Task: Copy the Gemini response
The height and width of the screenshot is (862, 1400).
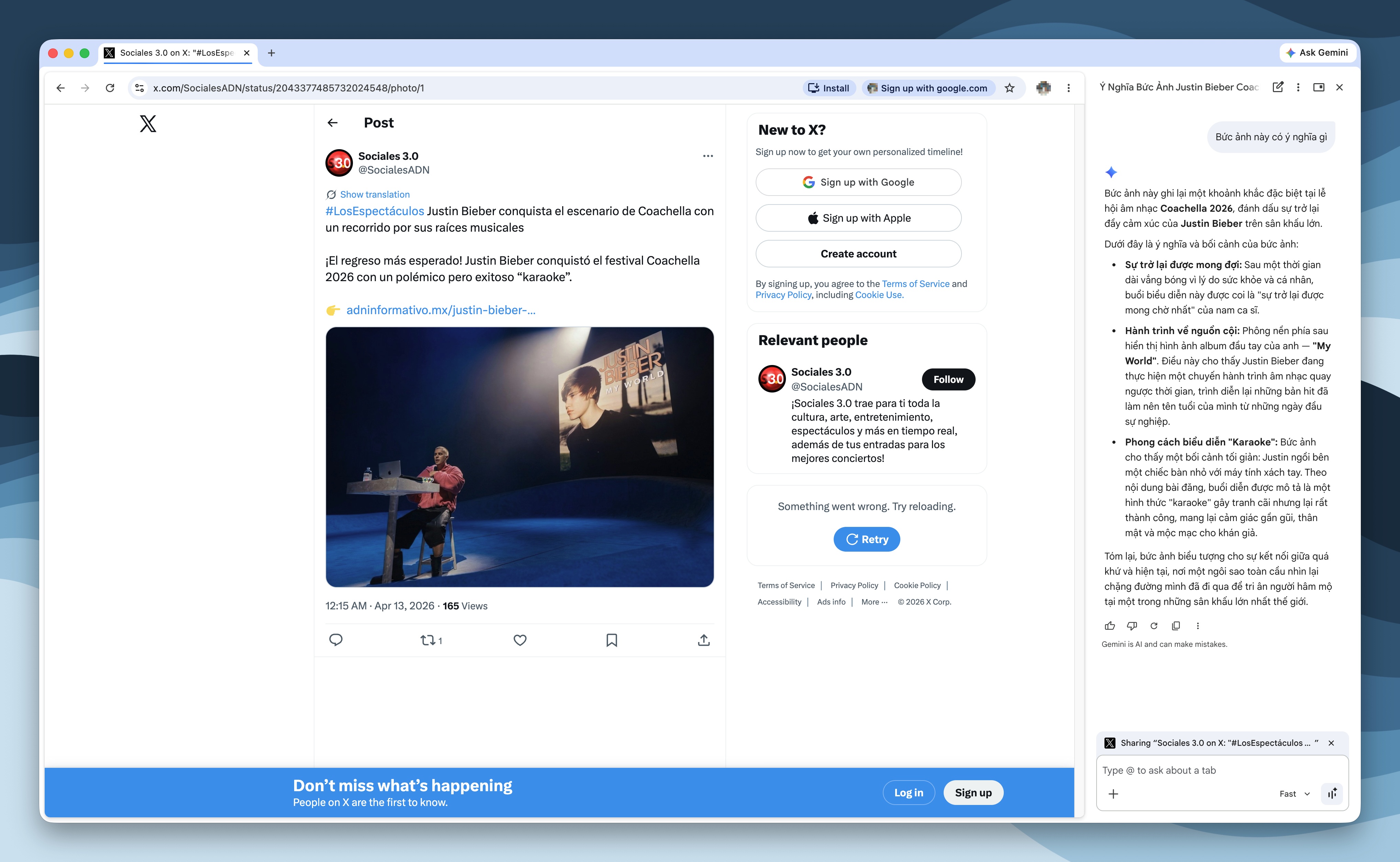Action: pos(1175,626)
